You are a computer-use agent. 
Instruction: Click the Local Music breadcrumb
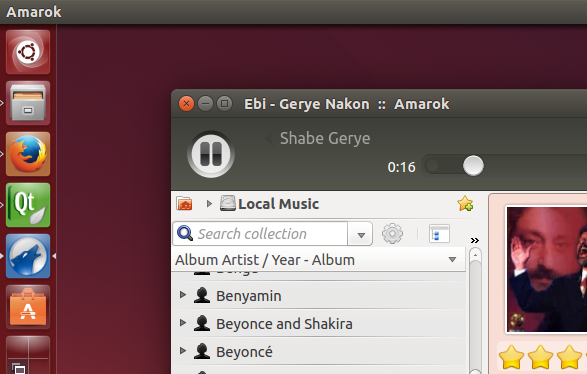[x=278, y=204]
